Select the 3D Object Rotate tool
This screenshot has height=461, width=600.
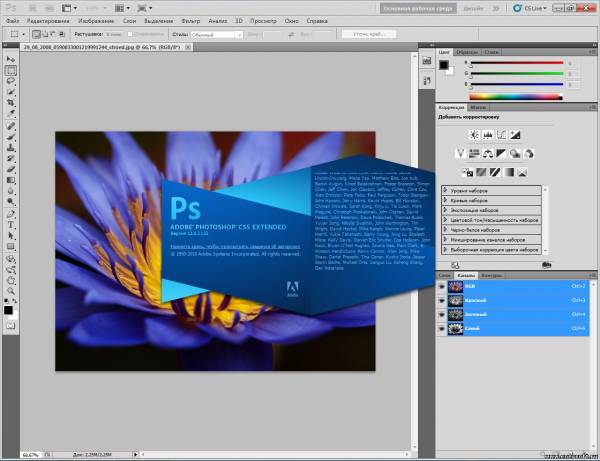point(11,259)
